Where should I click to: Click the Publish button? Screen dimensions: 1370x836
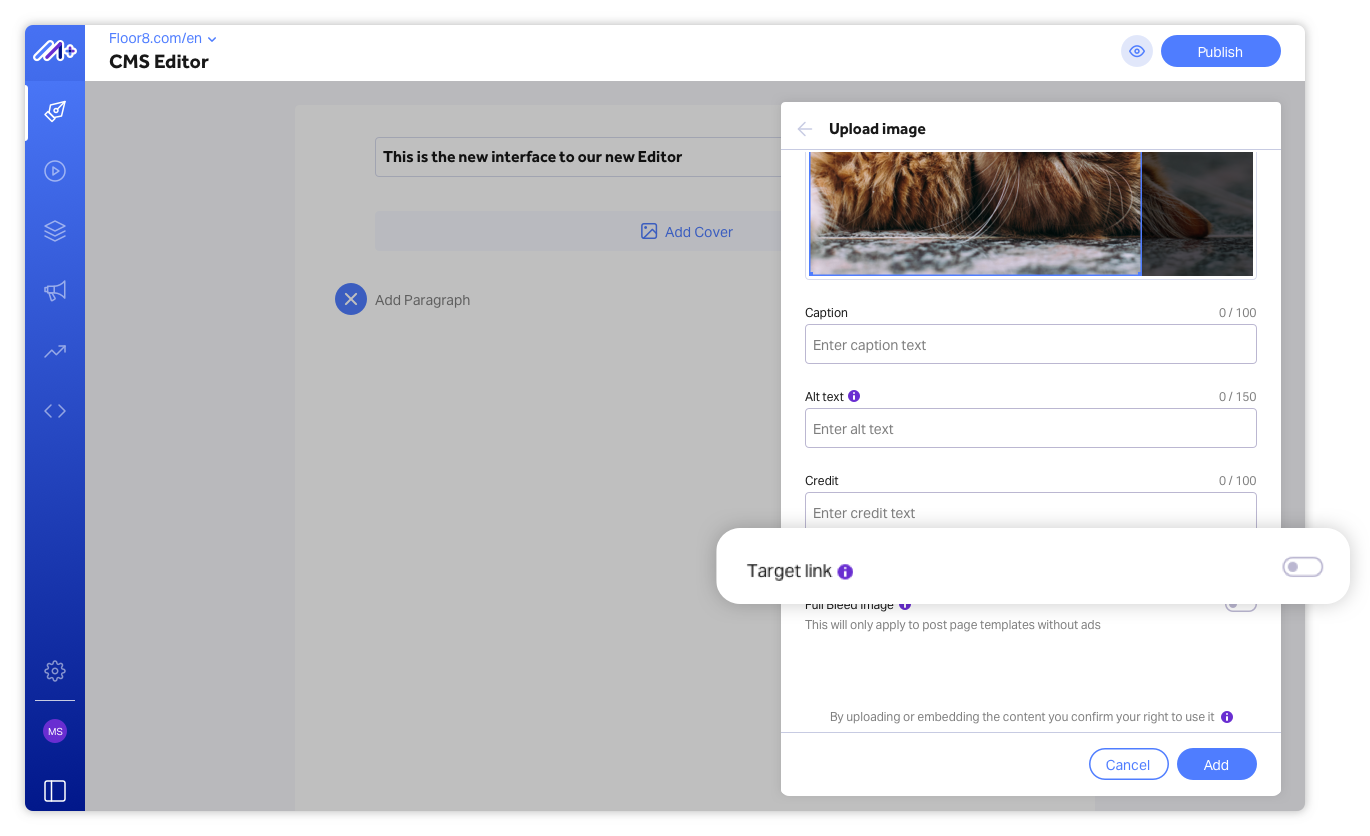tap(1220, 51)
